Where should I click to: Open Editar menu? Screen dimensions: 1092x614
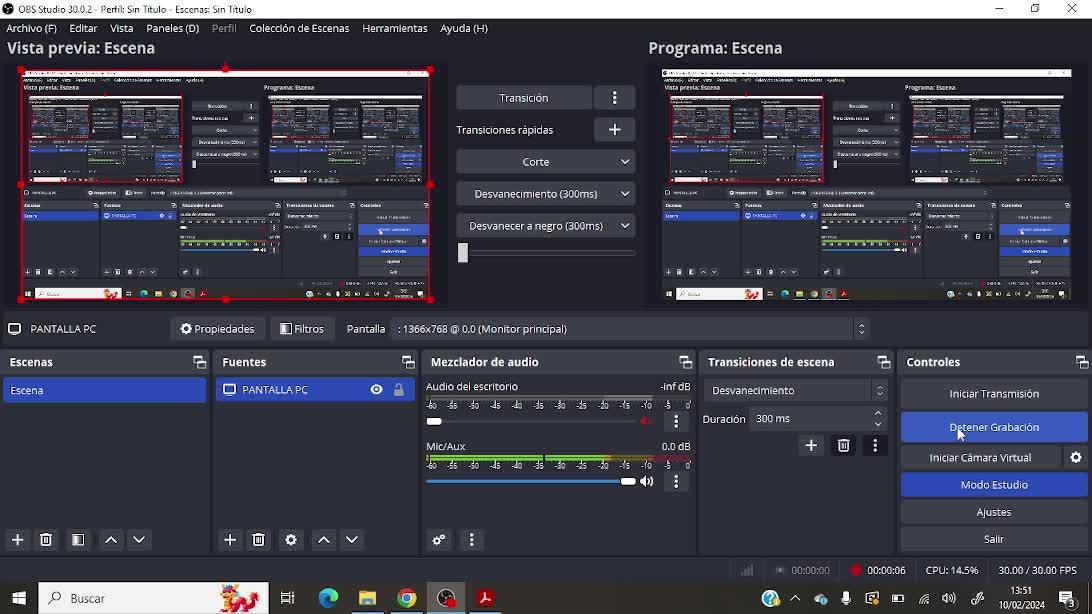tap(83, 29)
